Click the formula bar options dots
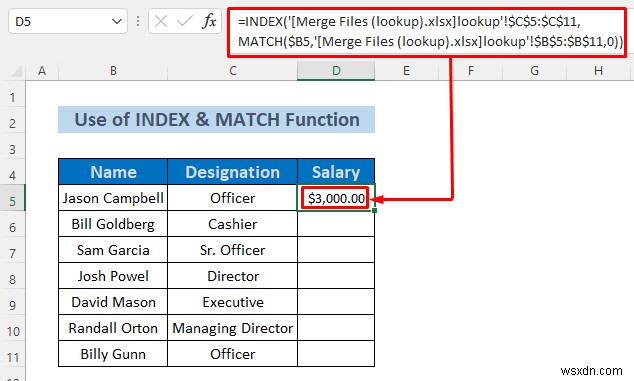 (x=138, y=21)
